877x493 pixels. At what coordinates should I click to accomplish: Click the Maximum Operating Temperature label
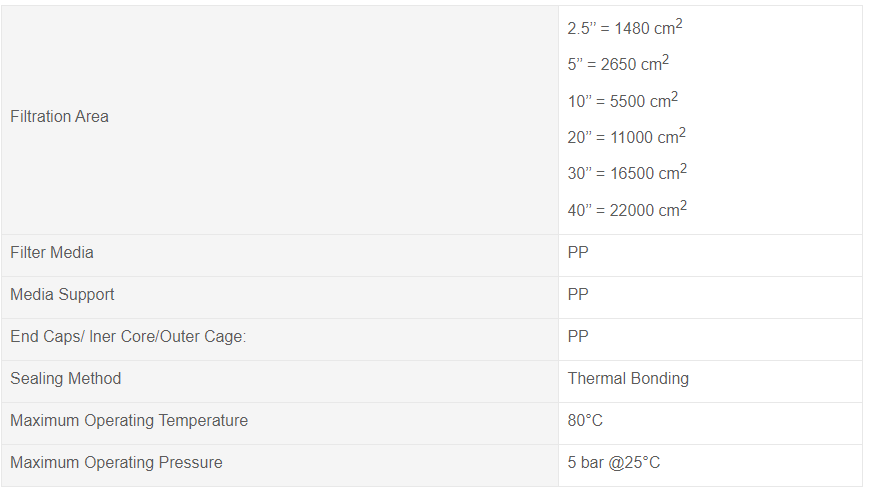point(129,420)
